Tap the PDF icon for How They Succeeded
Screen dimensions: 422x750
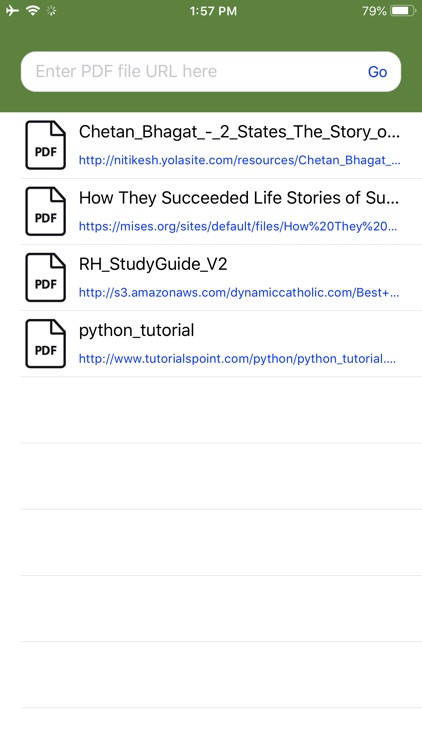pyautogui.click(x=45, y=211)
